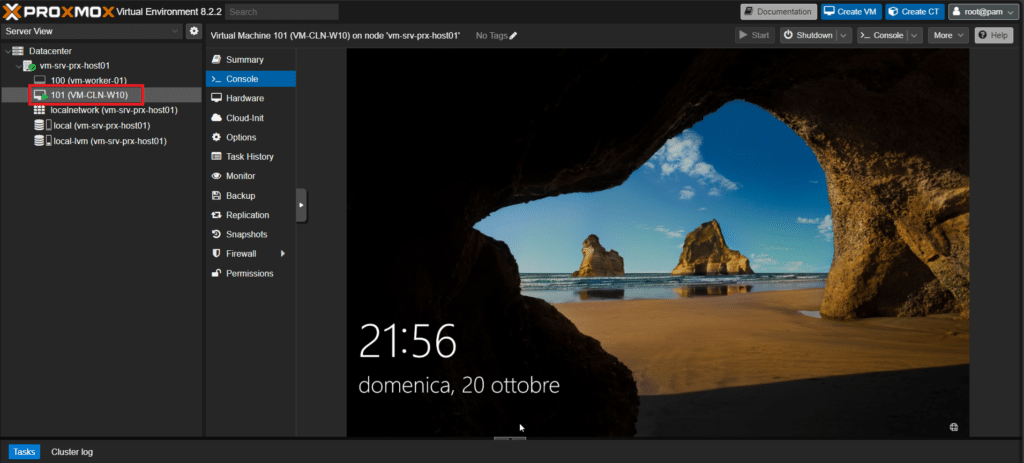The width and height of the screenshot is (1024, 463).
Task: Click the Firewall shield icon
Action: point(216,253)
